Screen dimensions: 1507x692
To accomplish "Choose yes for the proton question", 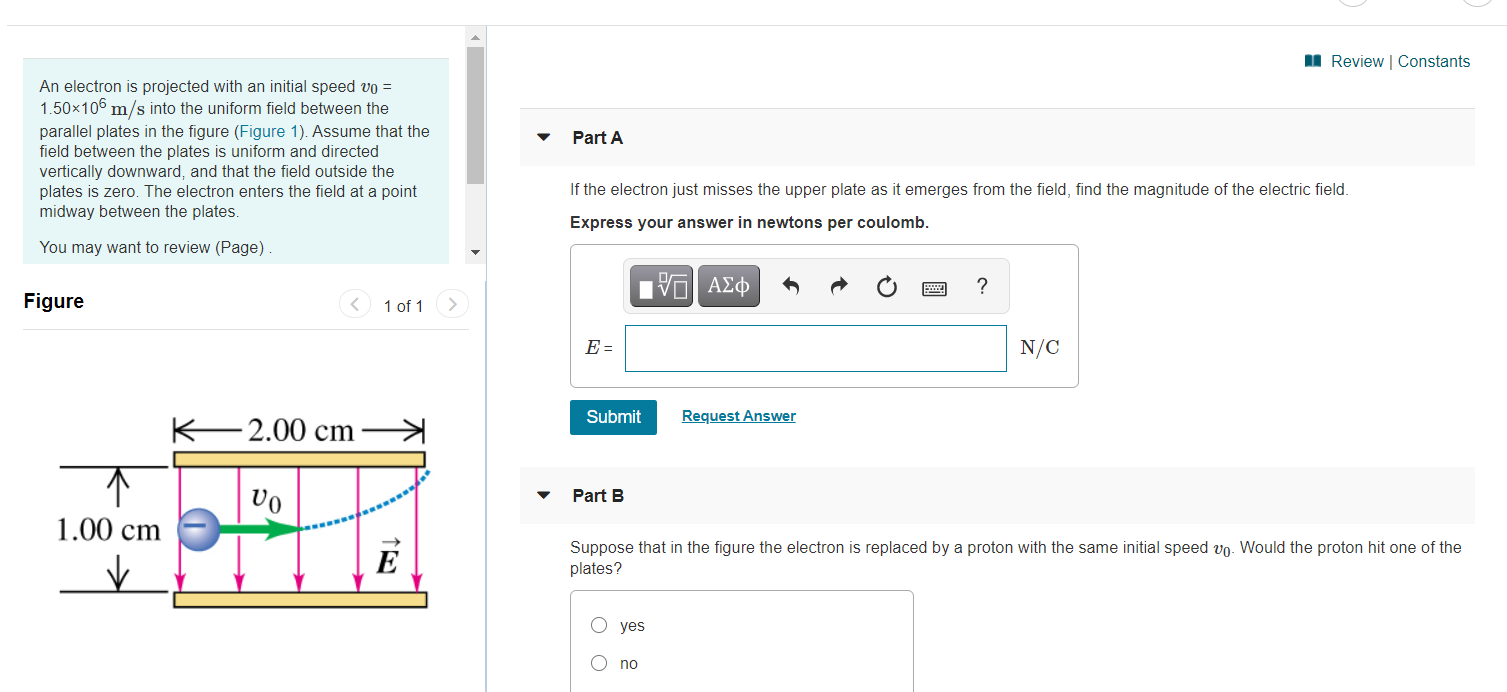I will [598, 624].
